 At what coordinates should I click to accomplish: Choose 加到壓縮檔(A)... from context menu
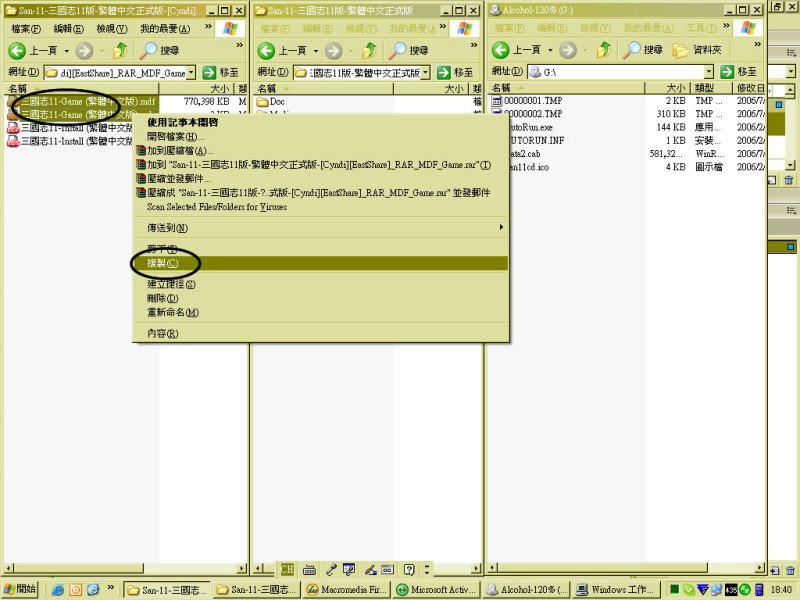[x=320, y=151]
